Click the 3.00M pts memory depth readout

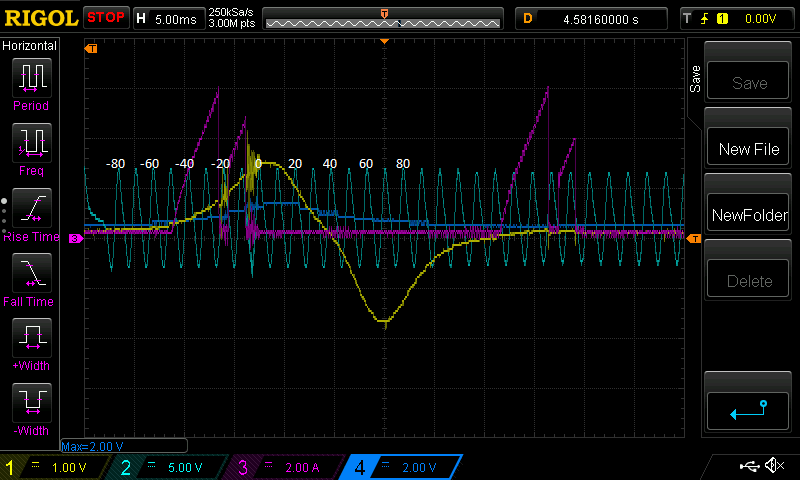(231, 23)
